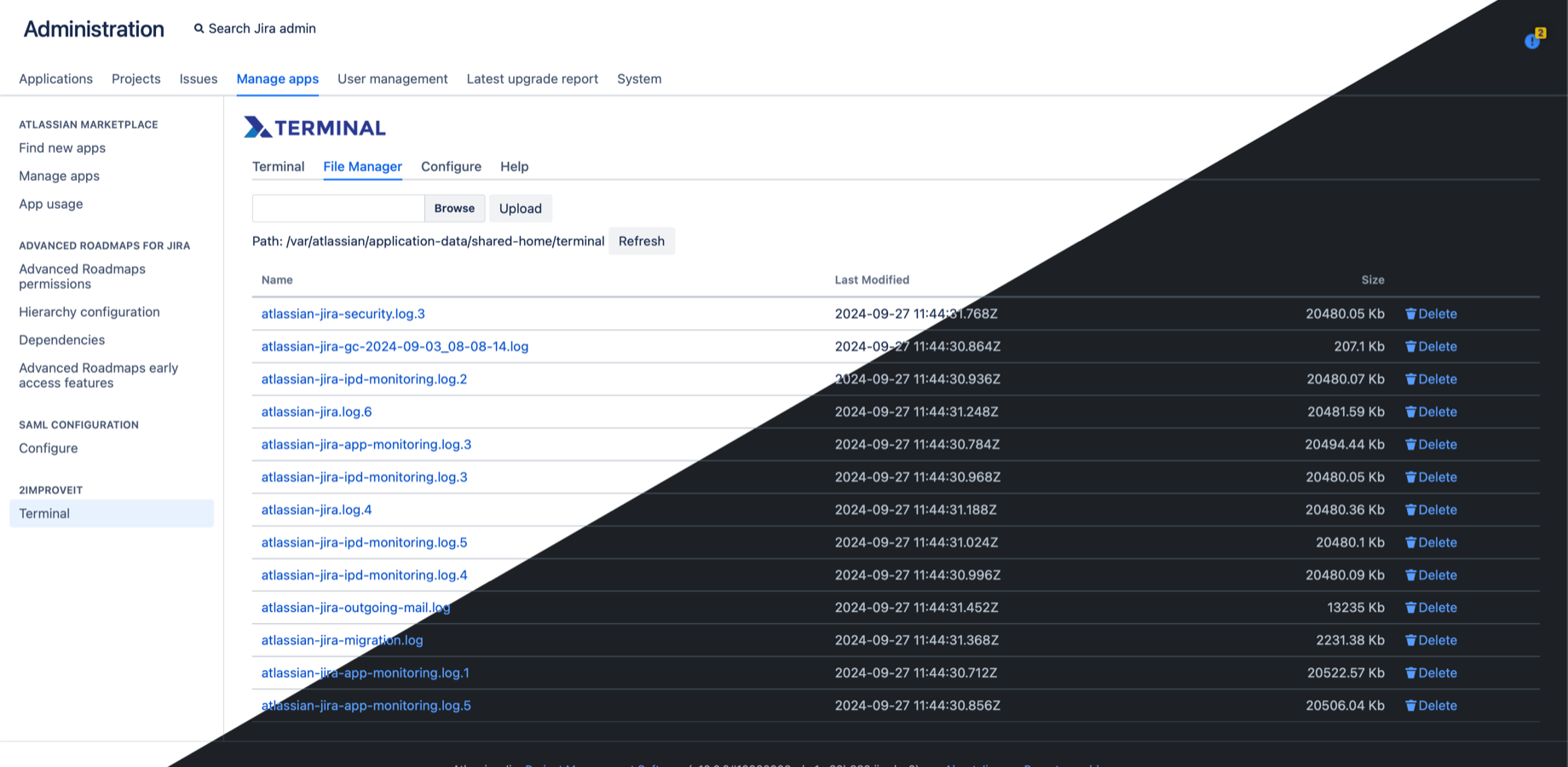Viewport: 1568px width, 767px height.
Task: Click the Last Modified column header
Action: coord(872,280)
